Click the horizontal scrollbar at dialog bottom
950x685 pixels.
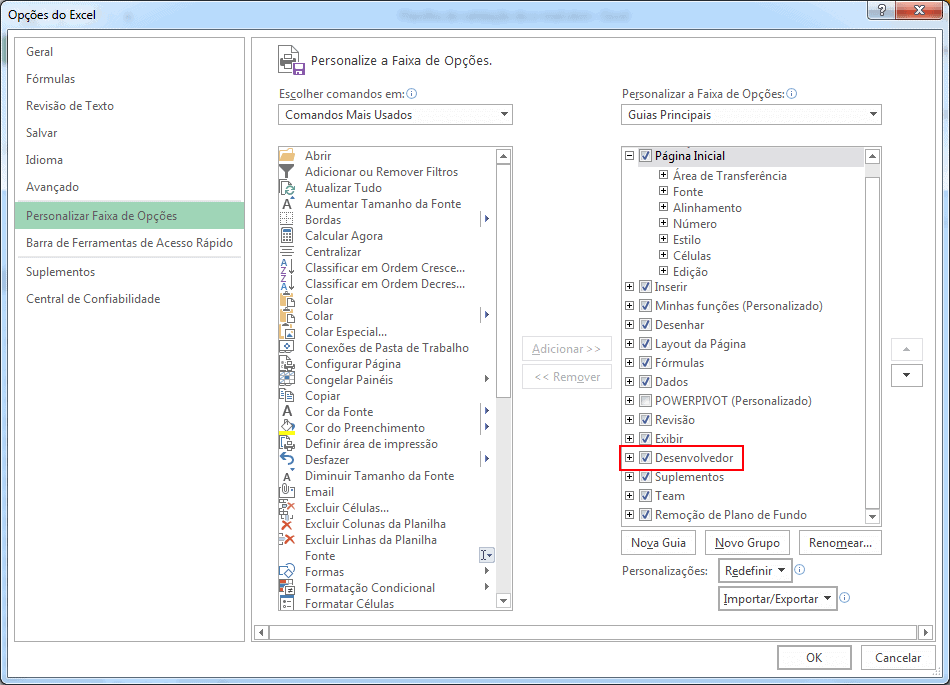[x=590, y=632]
